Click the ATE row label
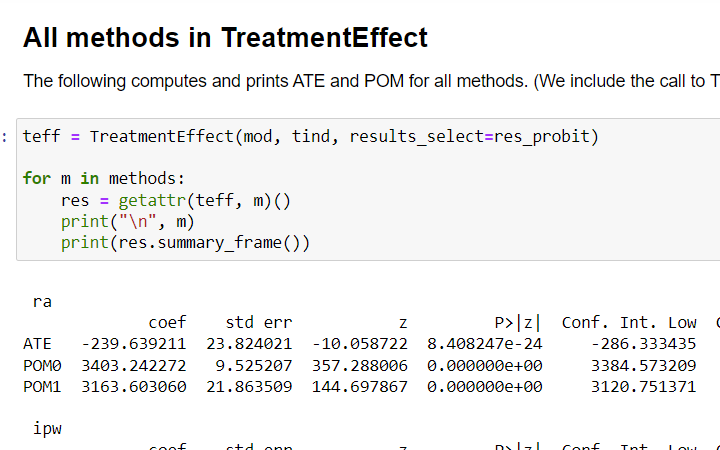The width and height of the screenshot is (720, 450). tap(37, 344)
